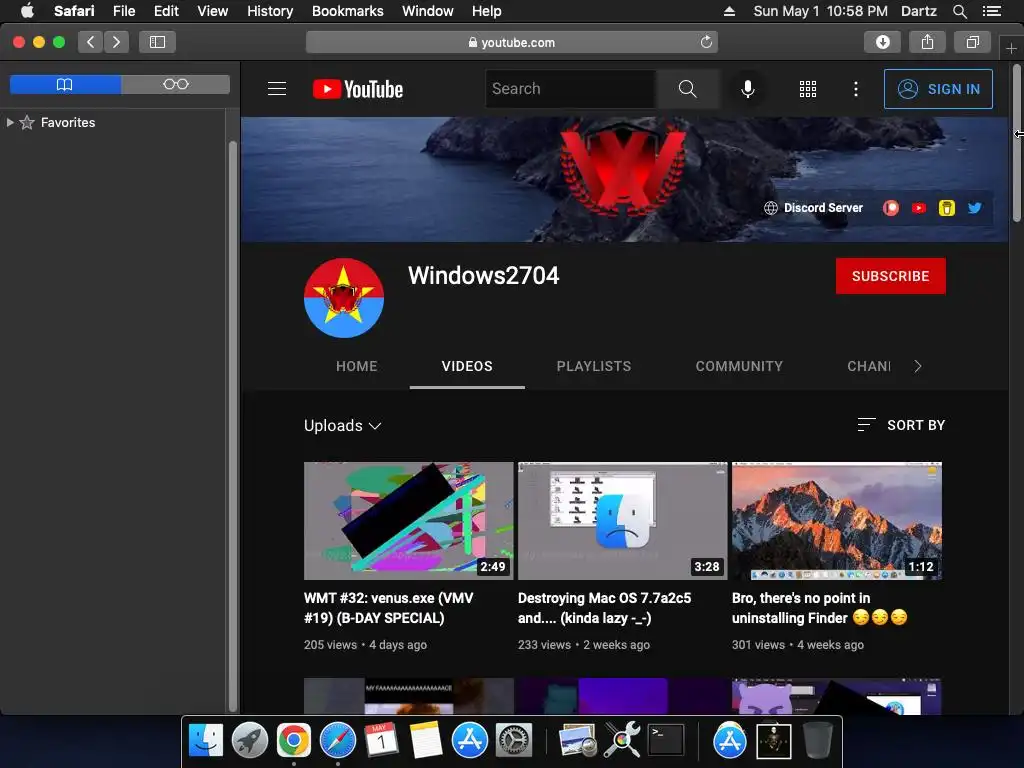Open the HOME channel tab
The width and height of the screenshot is (1024, 768).
[x=357, y=366]
